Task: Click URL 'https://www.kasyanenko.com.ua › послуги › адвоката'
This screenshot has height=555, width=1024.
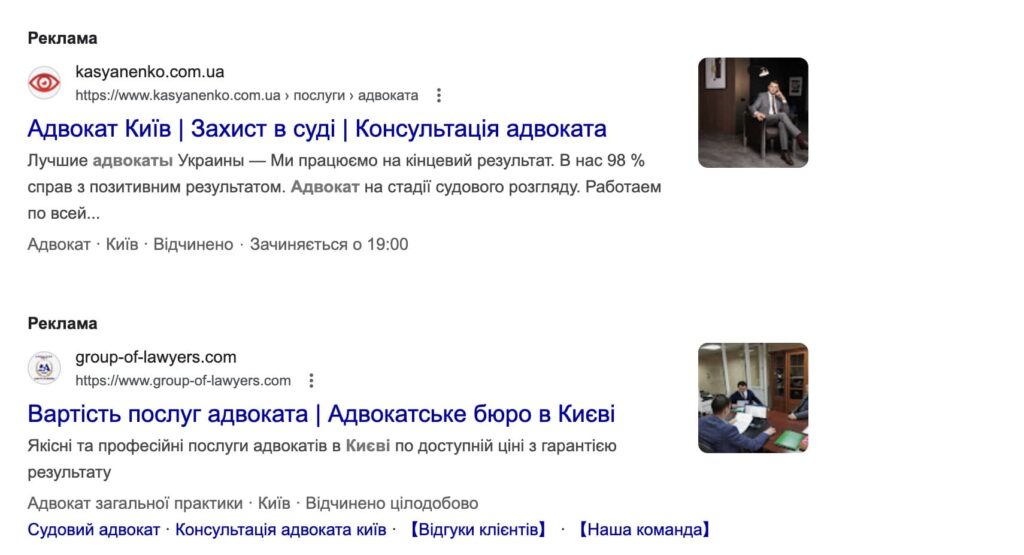Action: click(247, 95)
